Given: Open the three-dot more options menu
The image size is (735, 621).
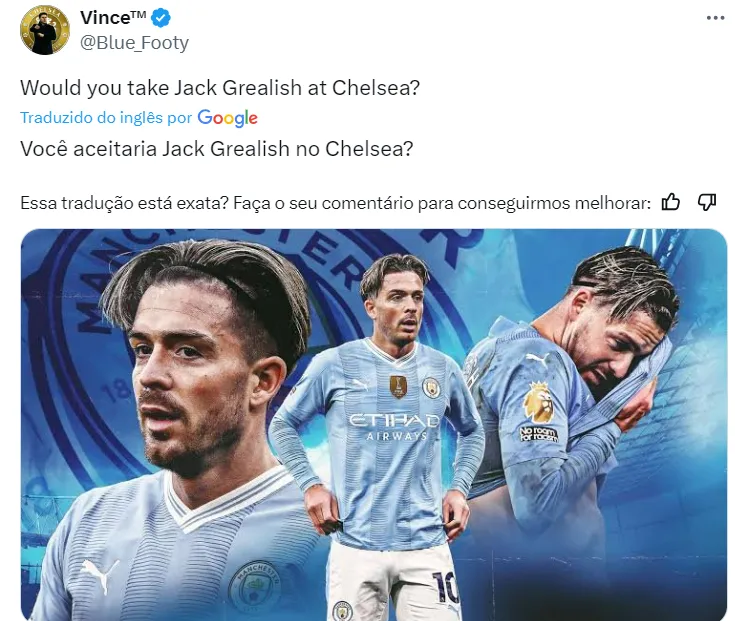Looking at the screenshot, I should [x=715, y=18].
